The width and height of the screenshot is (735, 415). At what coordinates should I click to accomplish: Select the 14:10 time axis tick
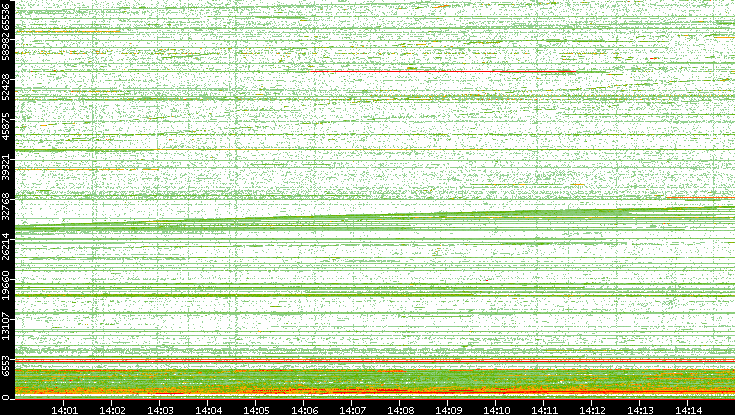coord(497,409)
